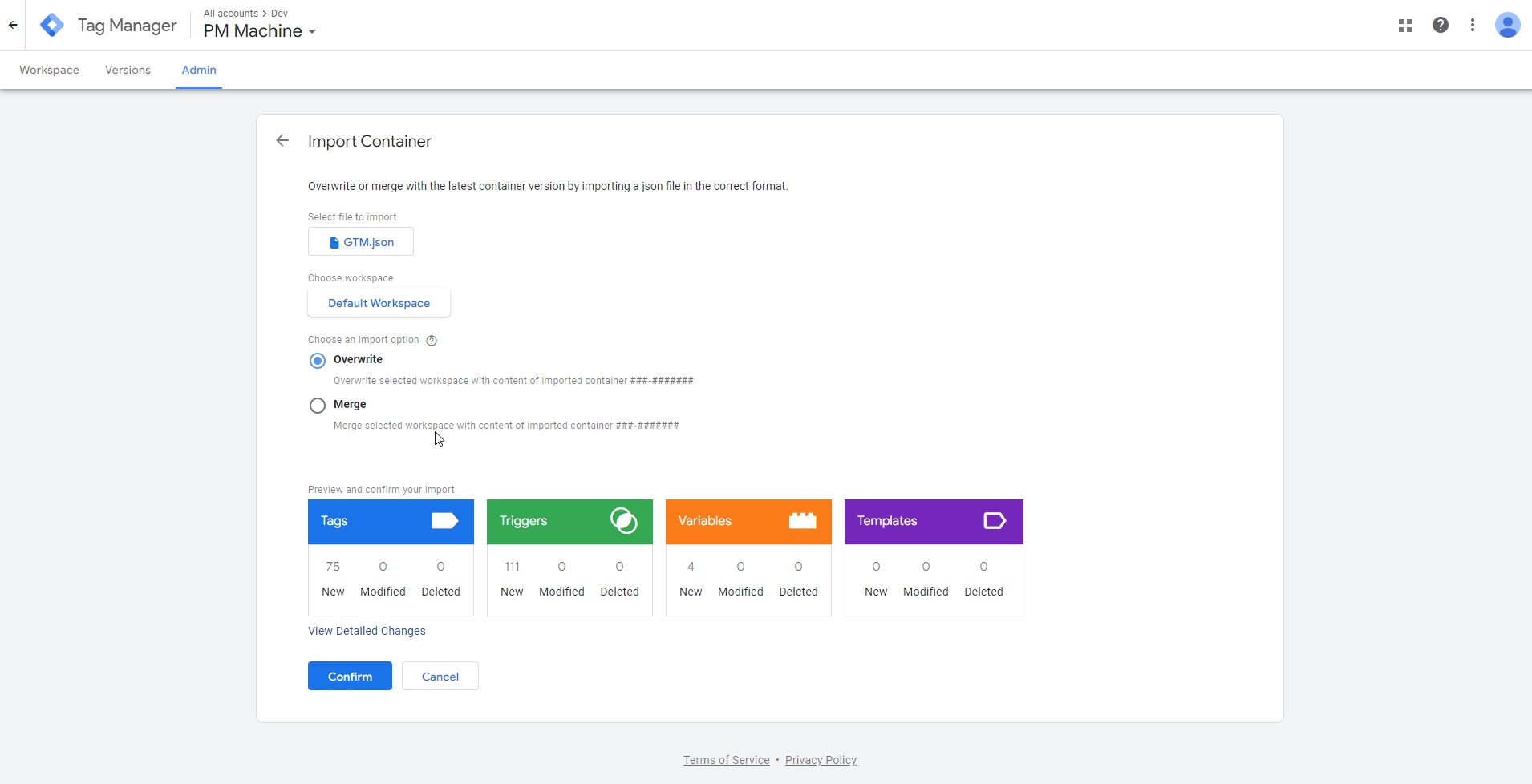This screenshot has width=1532, height=784.
Task: Click the GTM.json file icon
Action: coord(334,243)
